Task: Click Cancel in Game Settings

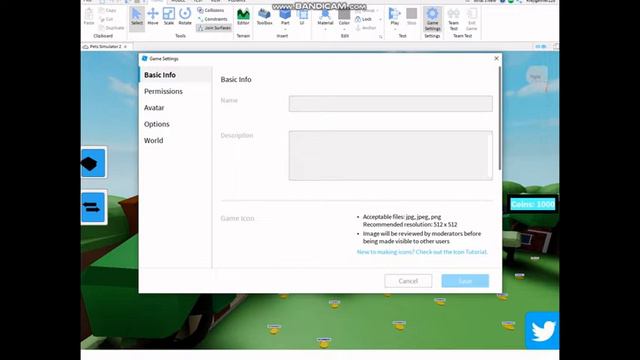Action: (408, 281)
